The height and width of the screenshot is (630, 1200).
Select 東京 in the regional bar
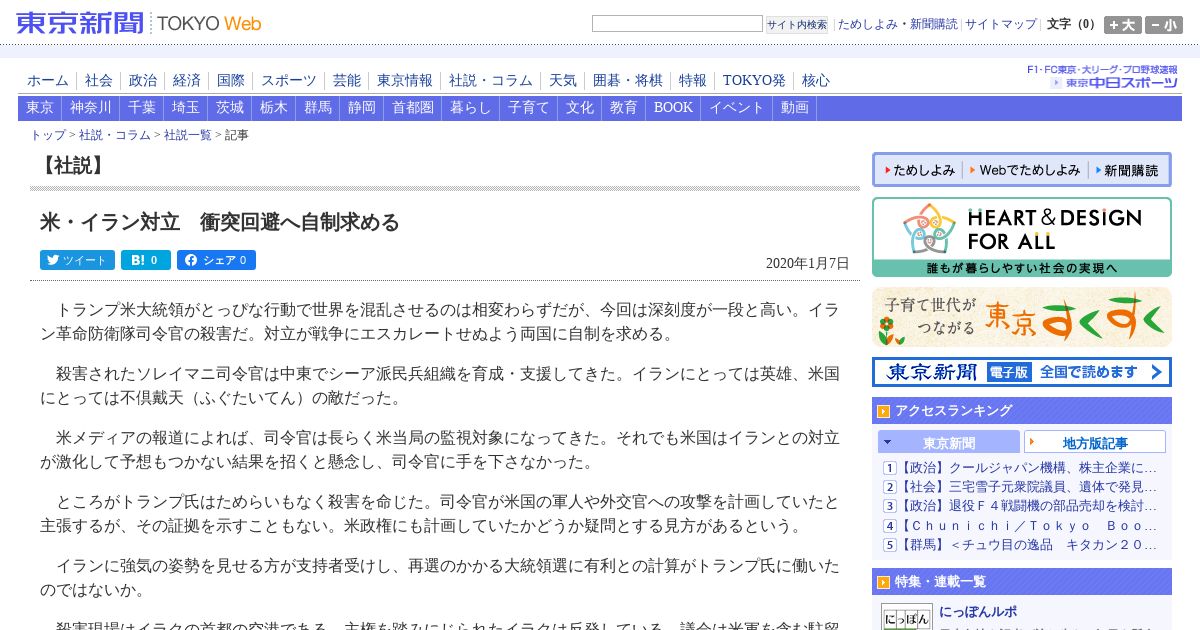(40, 108)
